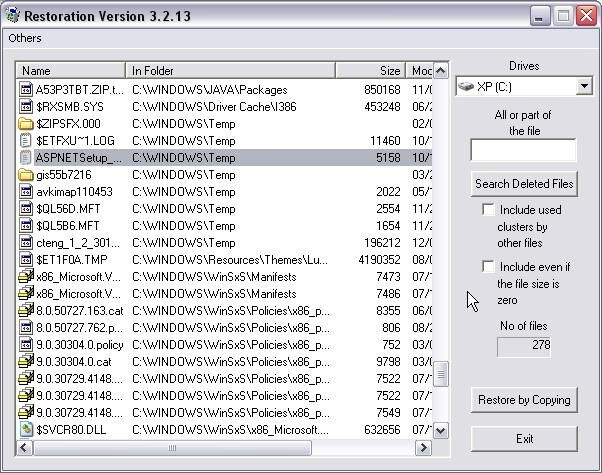Click the $ZIPSFX.000 folder icon
Screen dimensions: 602x473
27,124
